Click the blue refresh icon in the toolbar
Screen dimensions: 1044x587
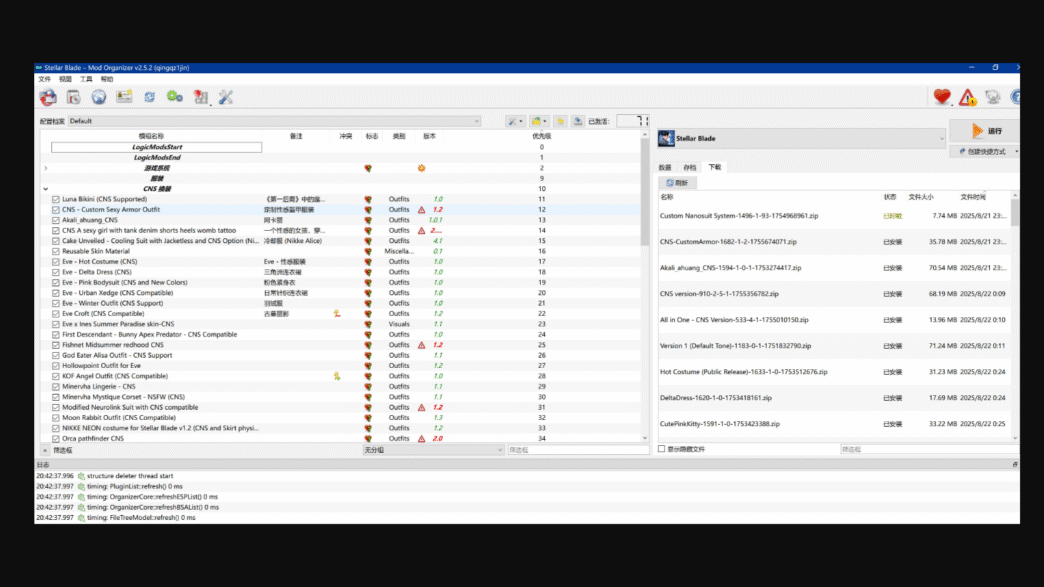coord(150,98)
